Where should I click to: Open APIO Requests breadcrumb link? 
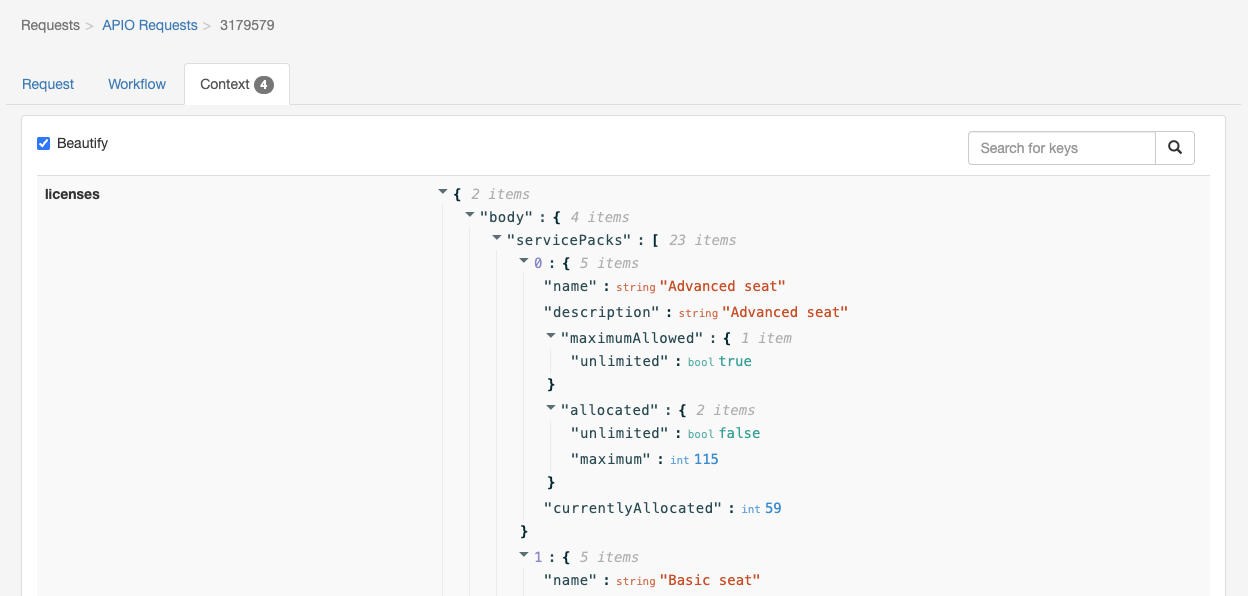(x=150, y=25)
